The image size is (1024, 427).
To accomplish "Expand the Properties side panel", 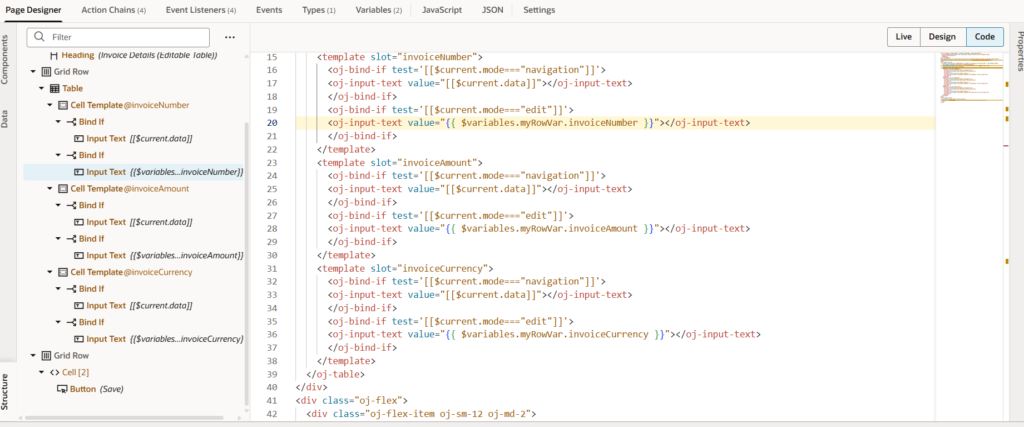I will [x=1017, y=57].
